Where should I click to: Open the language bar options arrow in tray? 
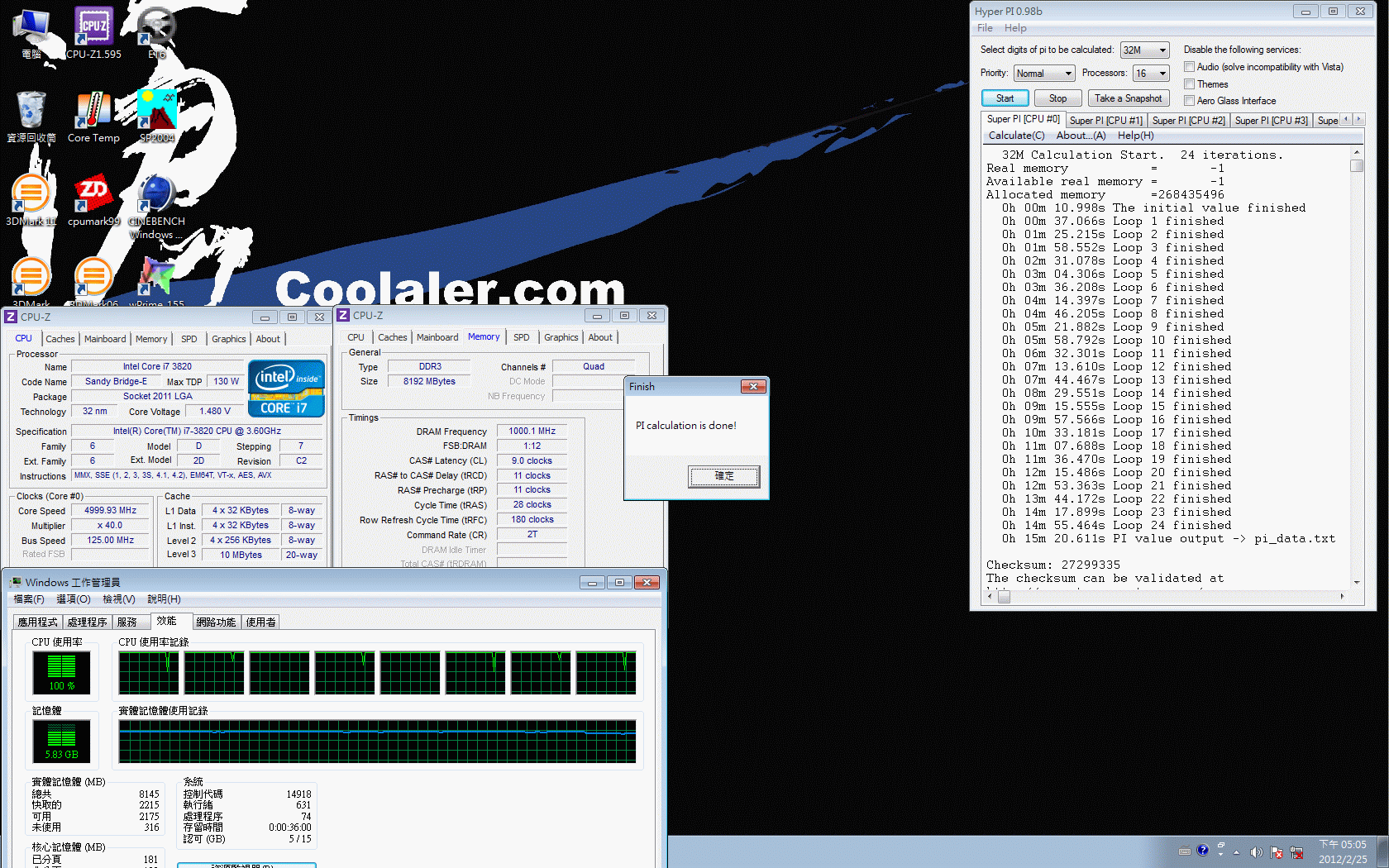click(x=1220, y=854)
